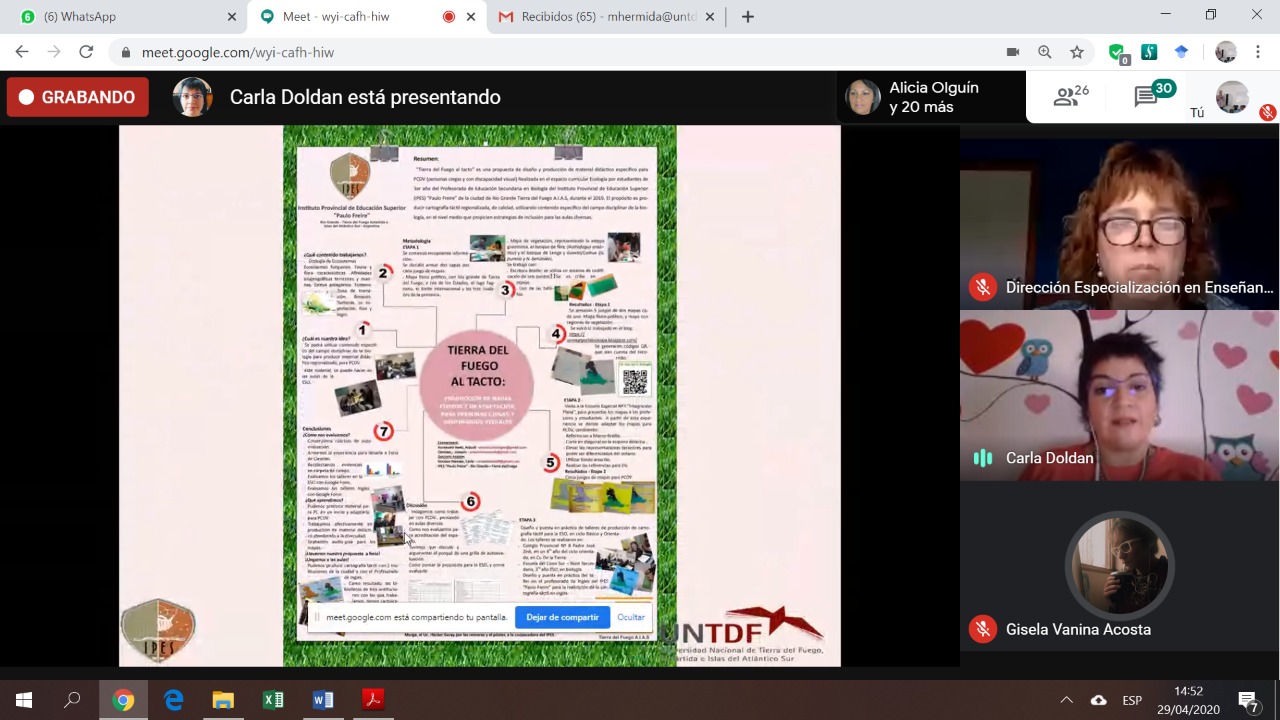Click the camera icon in the address bar

coord(1012,52)
